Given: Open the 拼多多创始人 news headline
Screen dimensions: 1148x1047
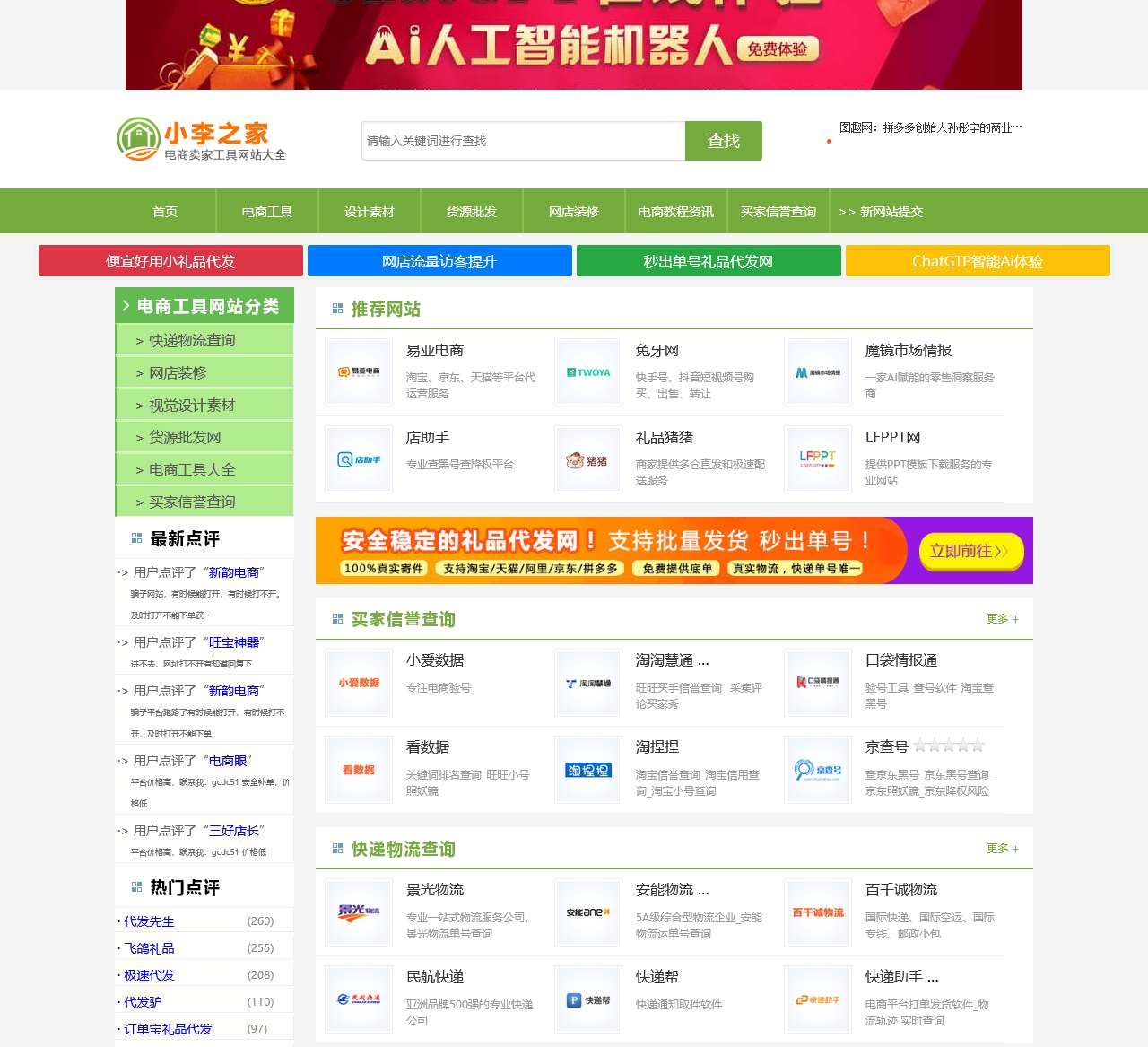Looking at the screenshot, I should point(931,127).
